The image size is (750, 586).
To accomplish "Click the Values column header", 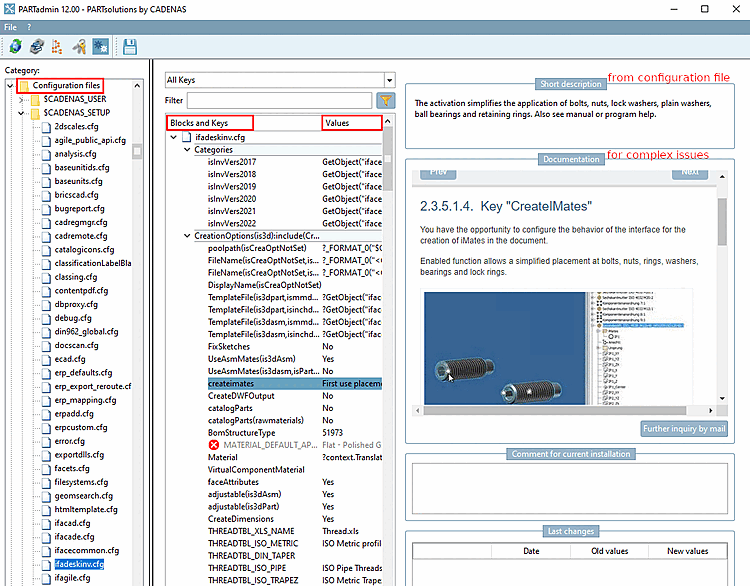I will click(x=352, y=123).
